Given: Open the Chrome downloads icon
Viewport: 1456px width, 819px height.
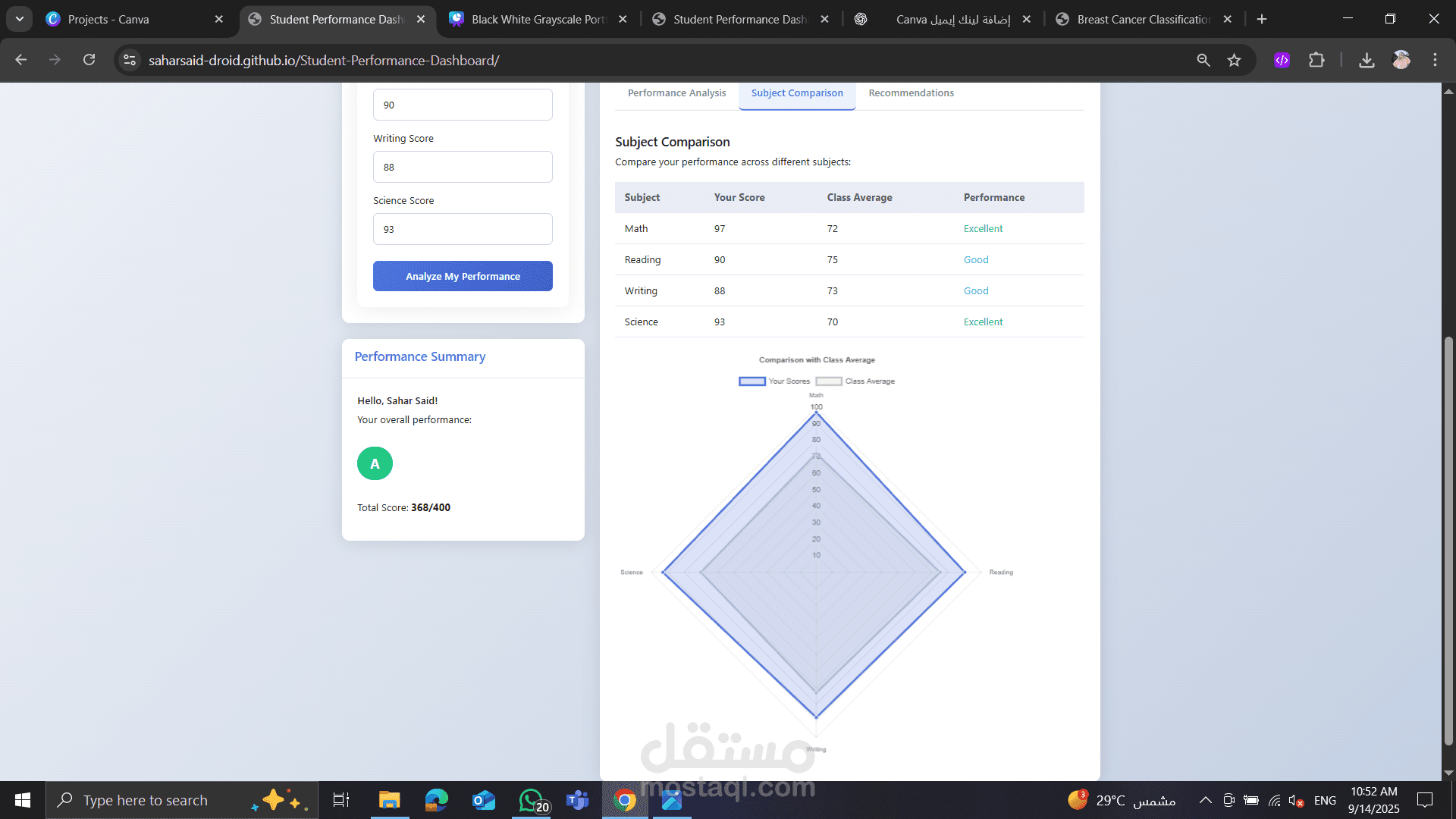Looking at the screenshot, I should pyautogui.click(x=1367, y=60).
